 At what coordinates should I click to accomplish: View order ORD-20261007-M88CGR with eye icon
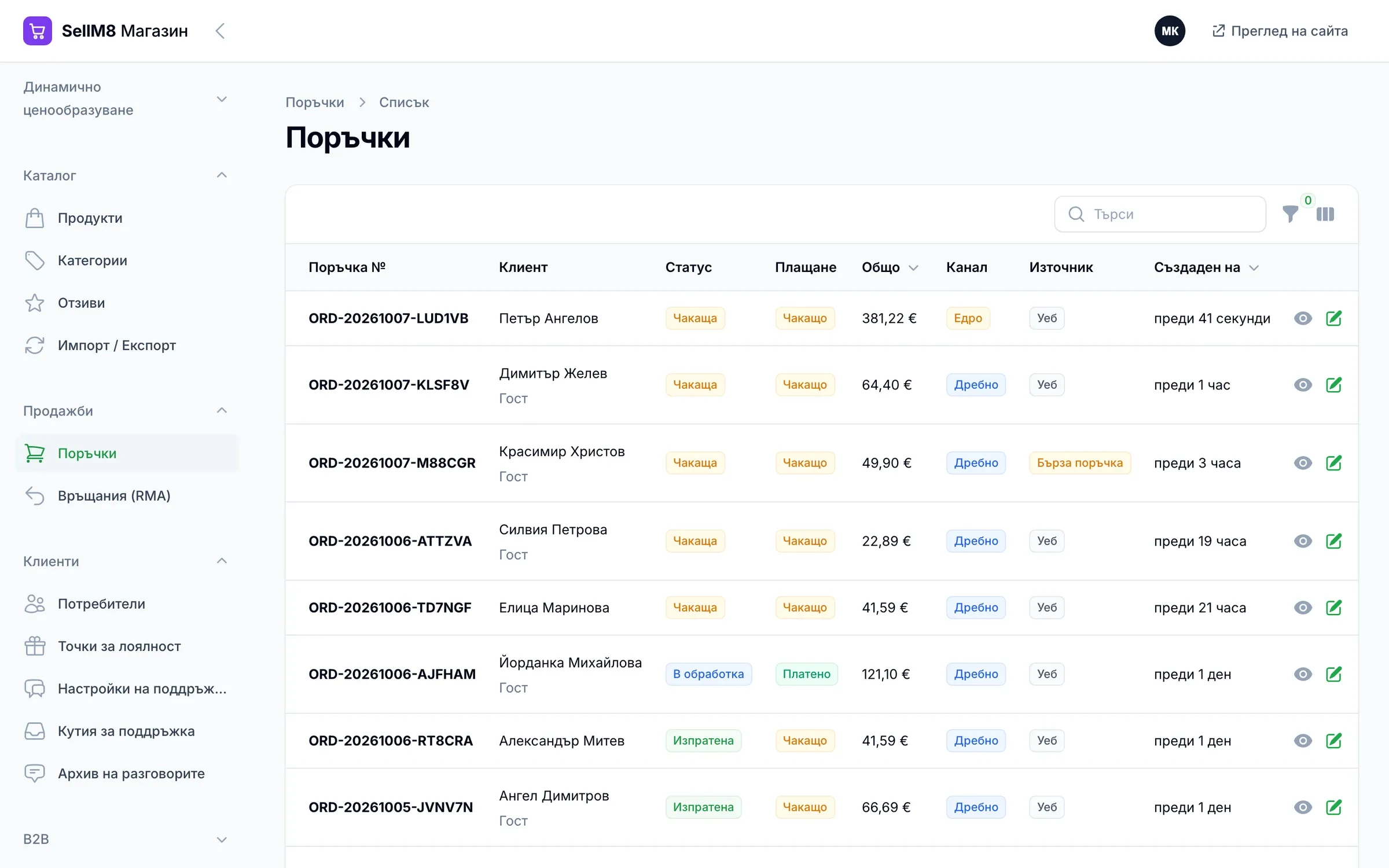coord(1303,463)
